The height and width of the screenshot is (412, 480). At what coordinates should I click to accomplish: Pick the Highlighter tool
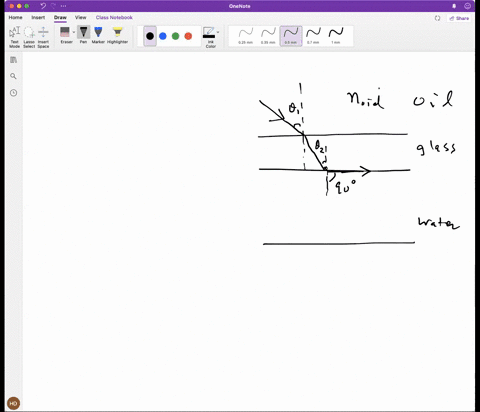click(117, 35)
